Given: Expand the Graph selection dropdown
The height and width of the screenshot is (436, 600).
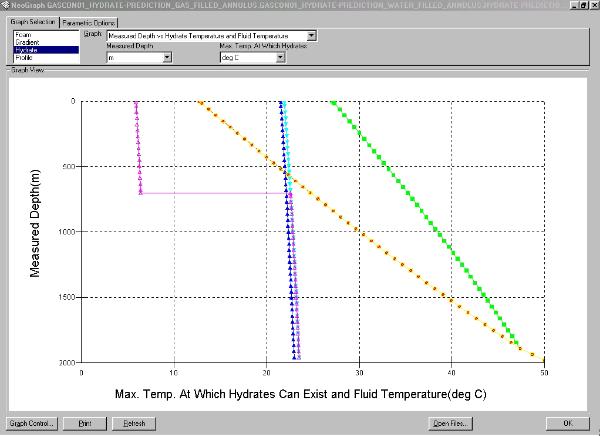Looking at the screenshot, I should pos(312,36).
